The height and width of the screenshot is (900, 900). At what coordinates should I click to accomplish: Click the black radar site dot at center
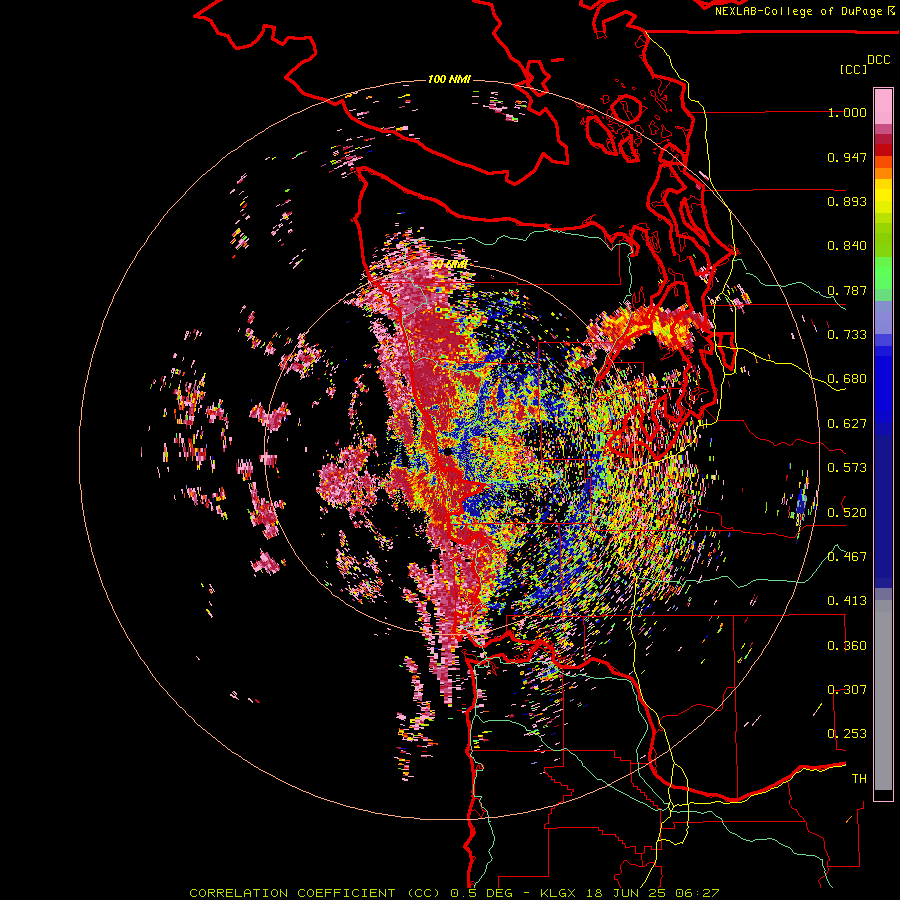448,452
